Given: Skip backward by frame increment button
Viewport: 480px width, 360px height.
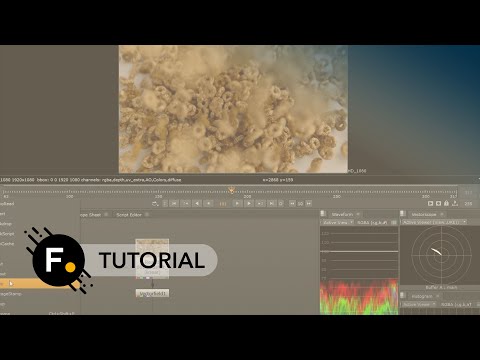Looking at the screenshot, I should 292,203.
